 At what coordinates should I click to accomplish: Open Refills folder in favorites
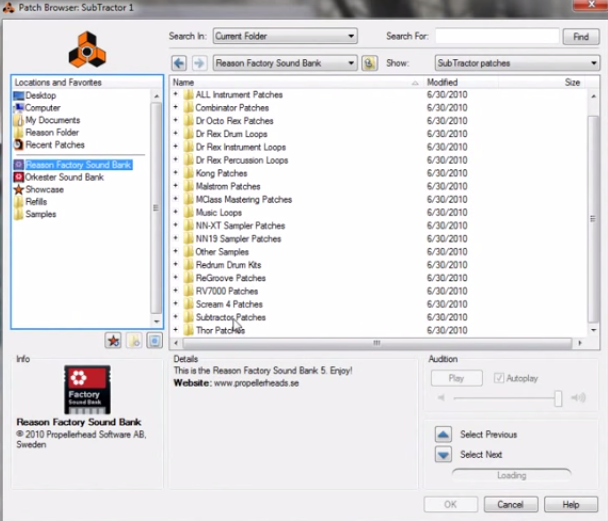[x=36, y=202]
